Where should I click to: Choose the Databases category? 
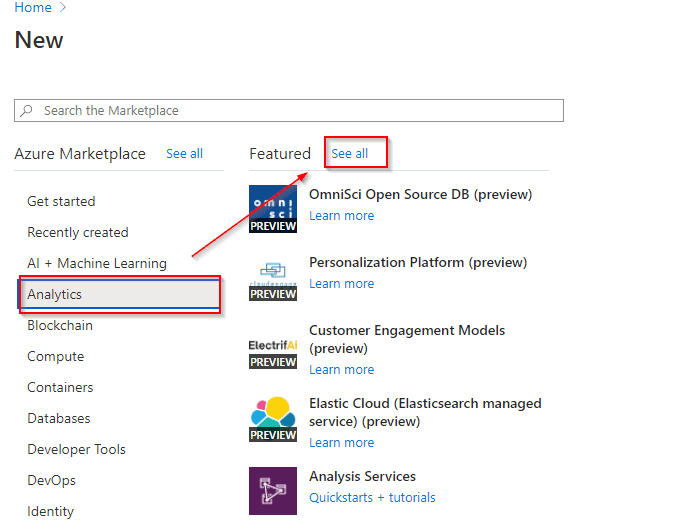pos(59,418)
